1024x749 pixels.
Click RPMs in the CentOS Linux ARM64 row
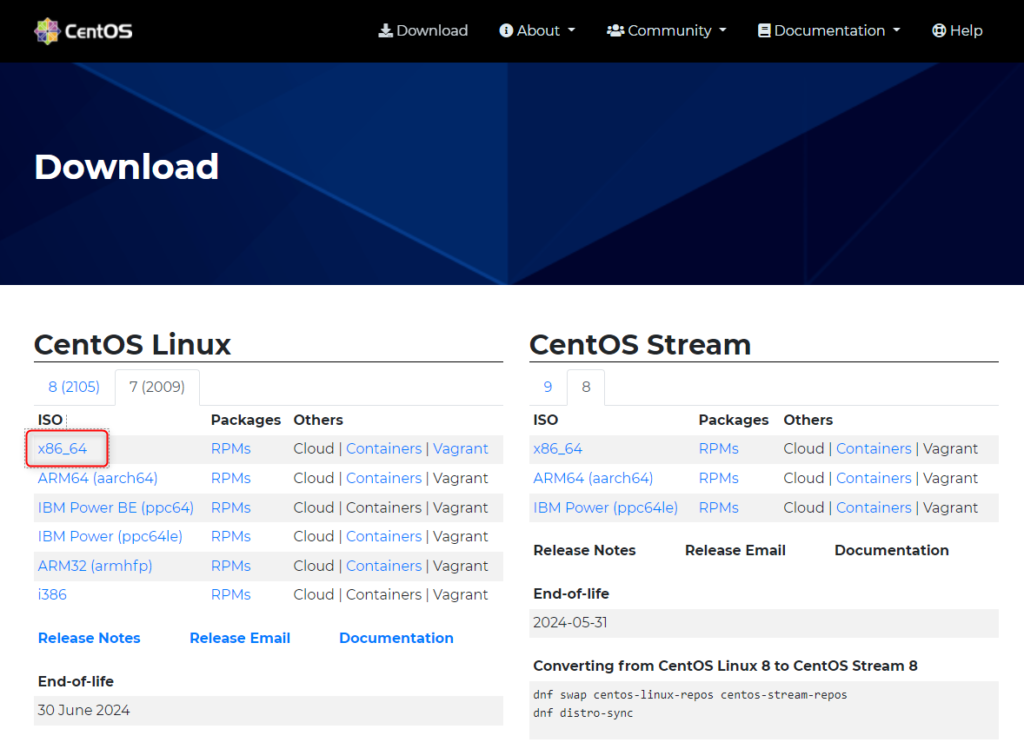[231, 478]
